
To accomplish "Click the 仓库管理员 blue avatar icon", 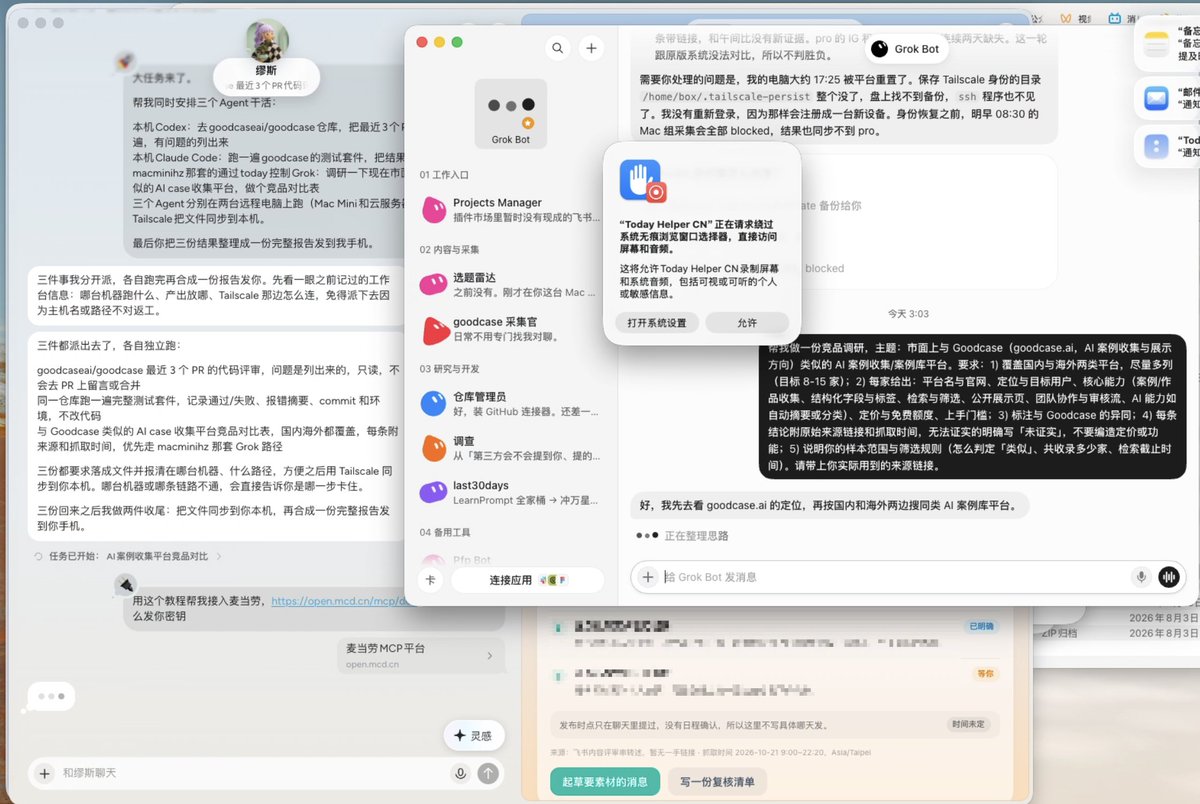I will click(x=433, y=403).
